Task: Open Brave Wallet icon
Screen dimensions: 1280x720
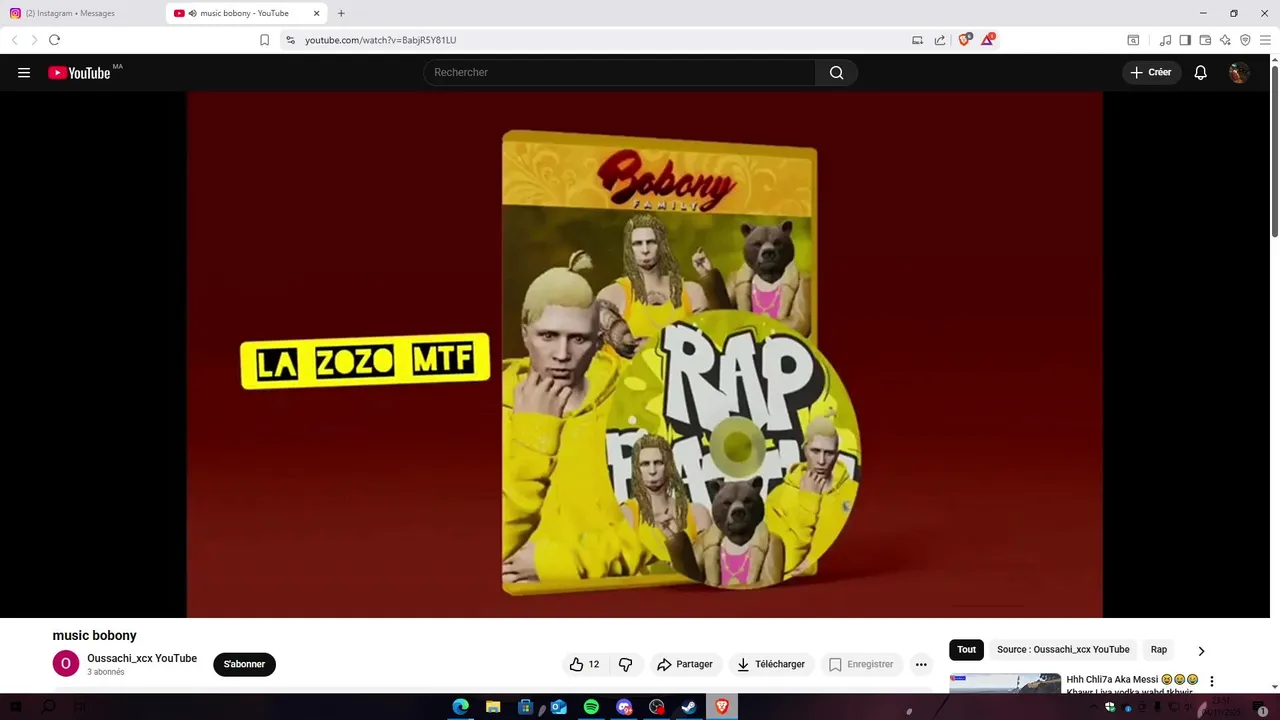Action: click(x=1205, y=40)
